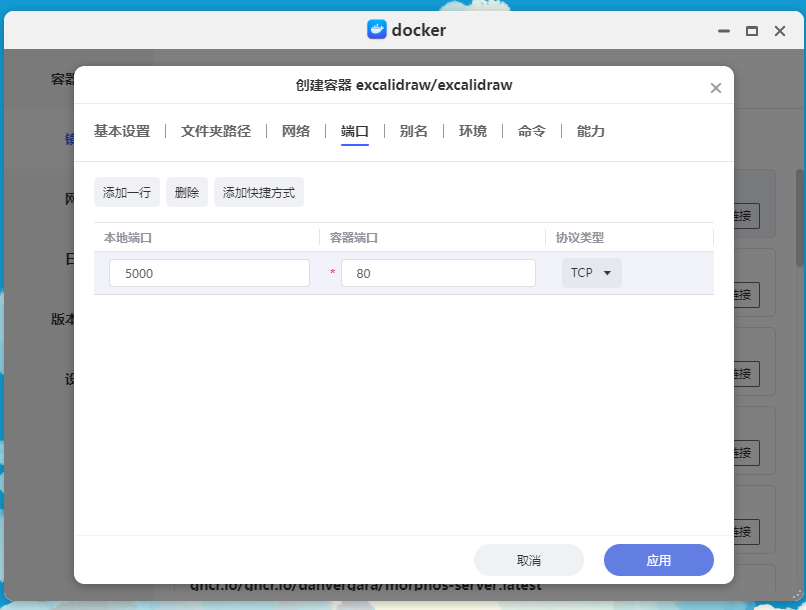Switch to the 环境 tab

(473, 132)
